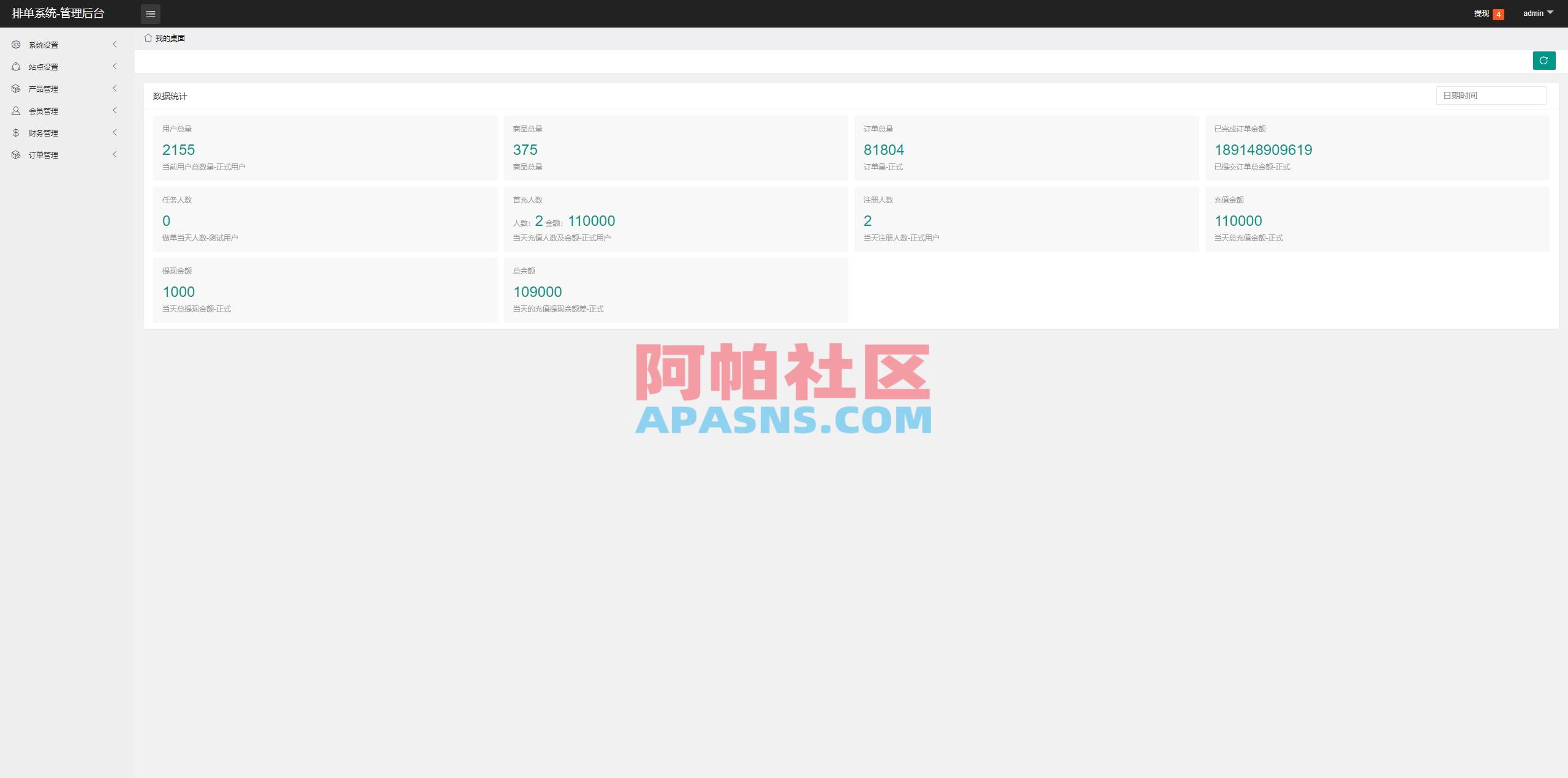Expand the 订单管理 menu chevron
Image resolution: width=1568 pixels, height=778 pixels.
tap(115, 155)
